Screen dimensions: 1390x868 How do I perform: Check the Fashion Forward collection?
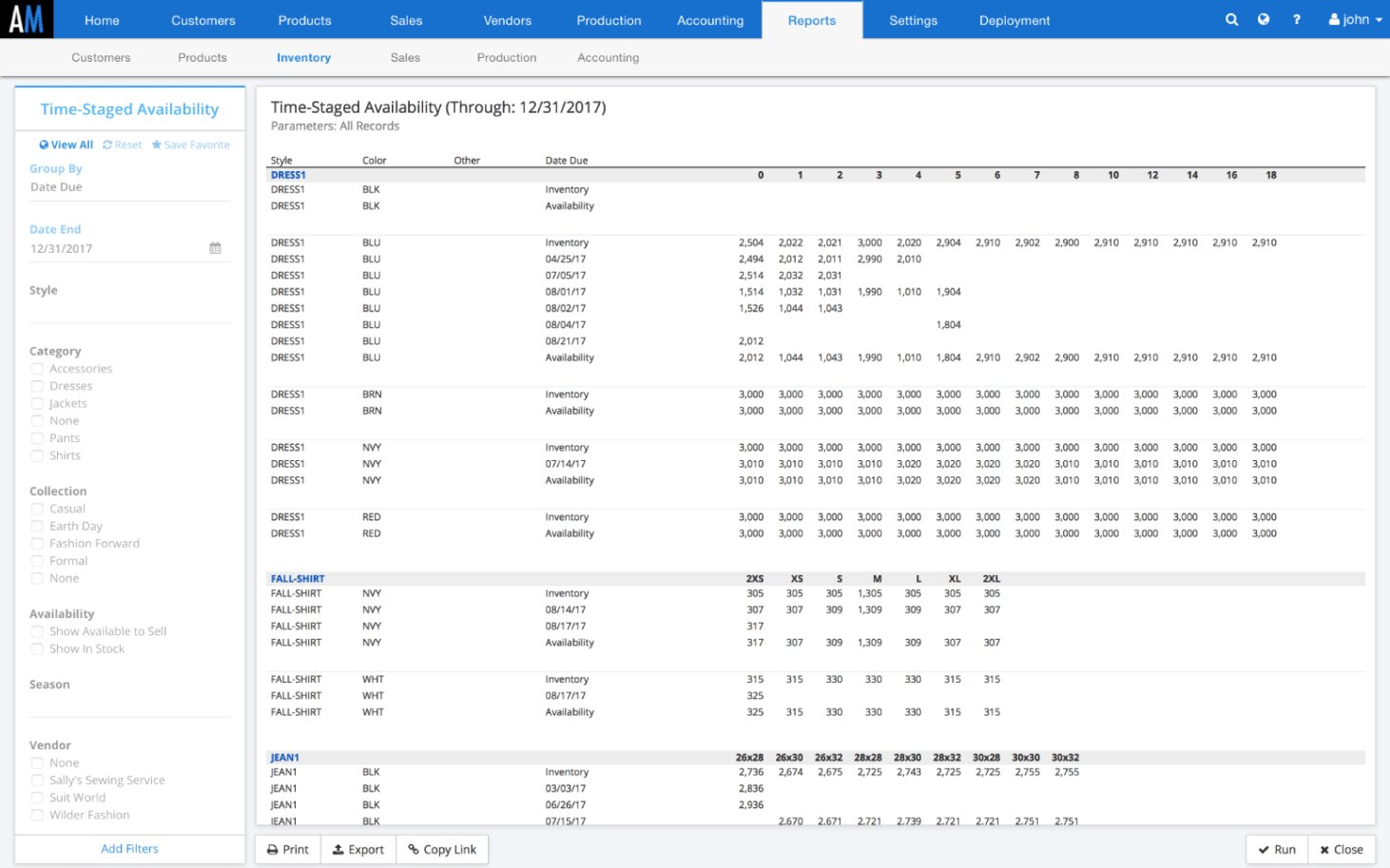click(37, 544)
